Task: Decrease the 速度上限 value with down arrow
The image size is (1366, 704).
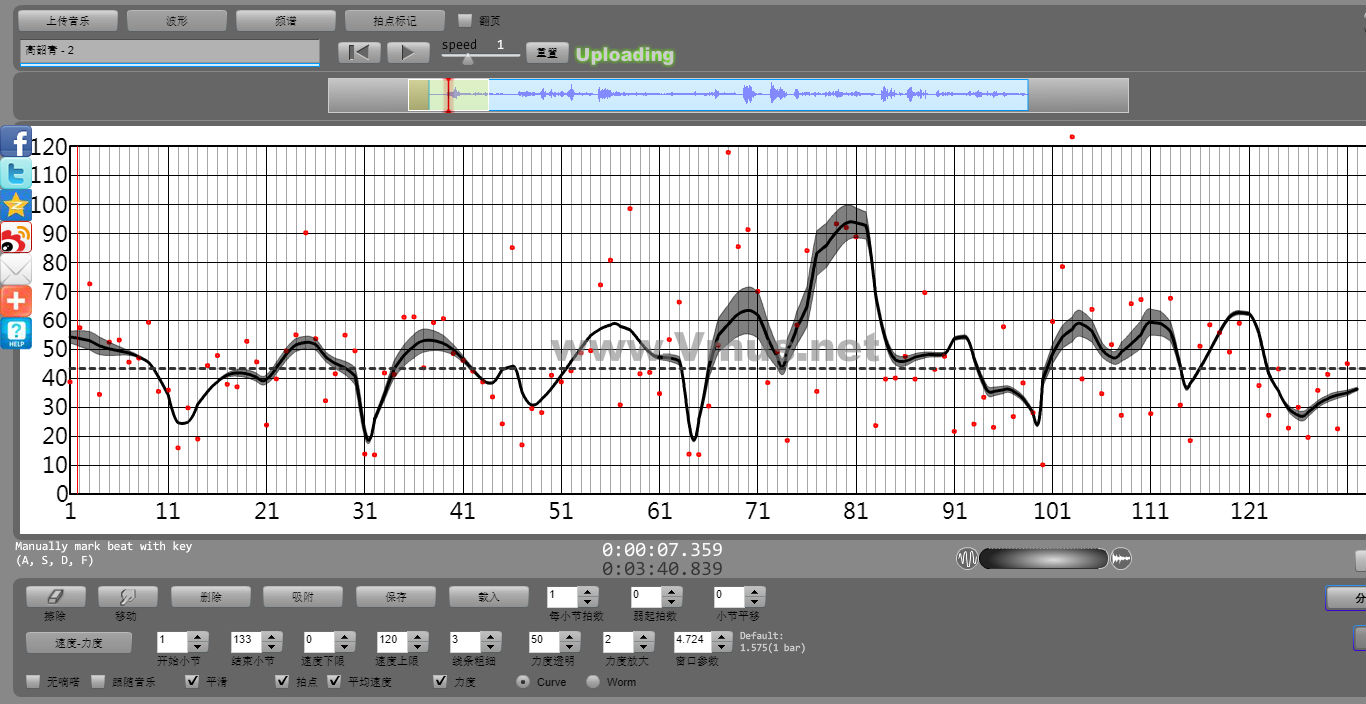Action: tap(416, 645)
